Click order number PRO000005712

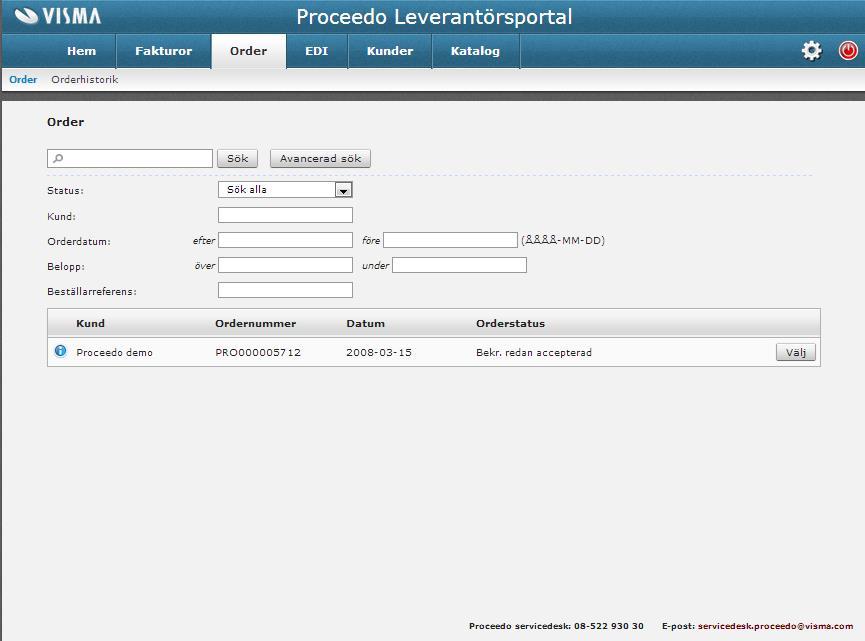pyautogui.click(x=258, y=352)
